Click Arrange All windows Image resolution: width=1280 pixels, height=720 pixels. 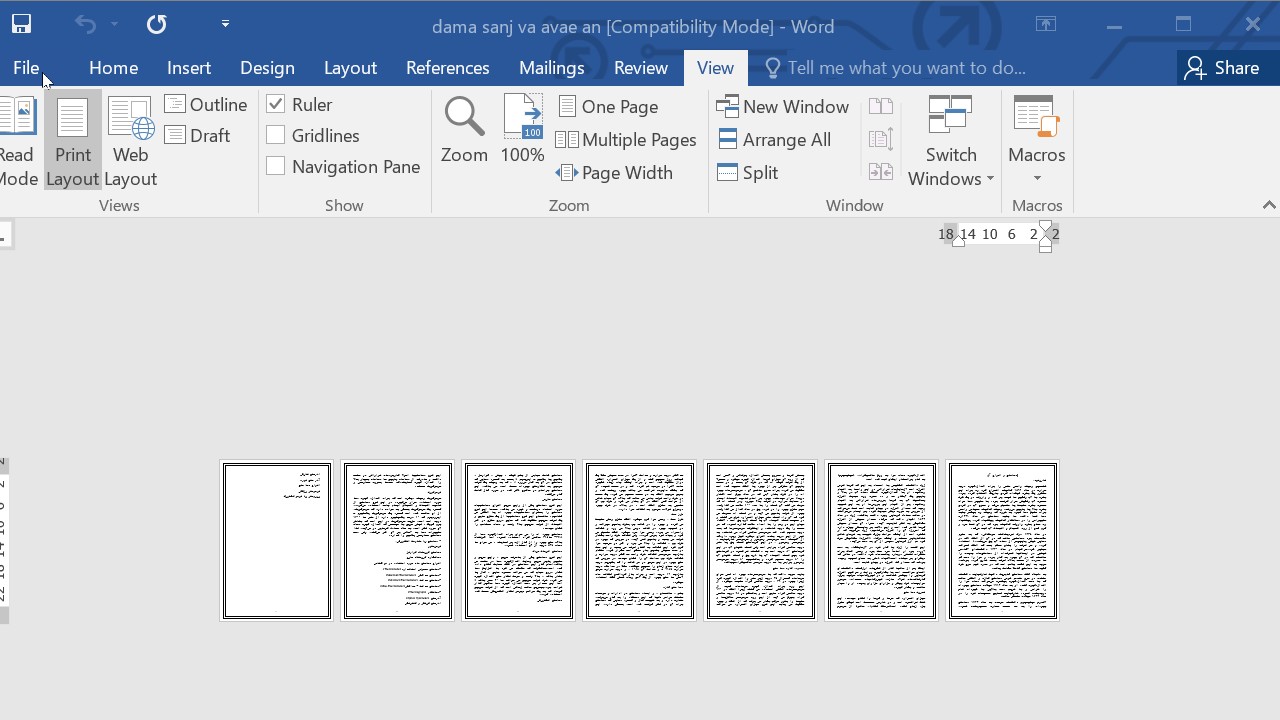tap(775, 139)
